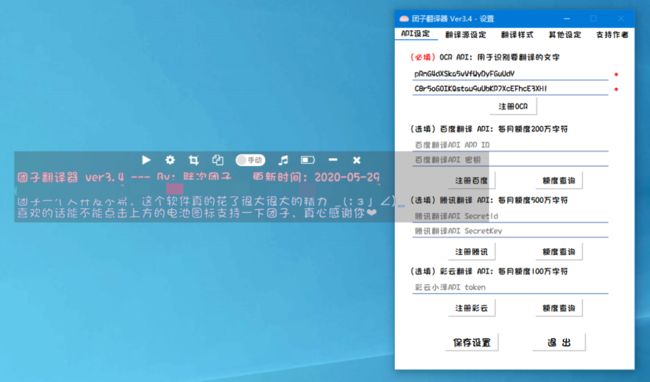This screenshot has width=650, height=382.
Task: Start translation with the play icon
Action: click(146, 160)
